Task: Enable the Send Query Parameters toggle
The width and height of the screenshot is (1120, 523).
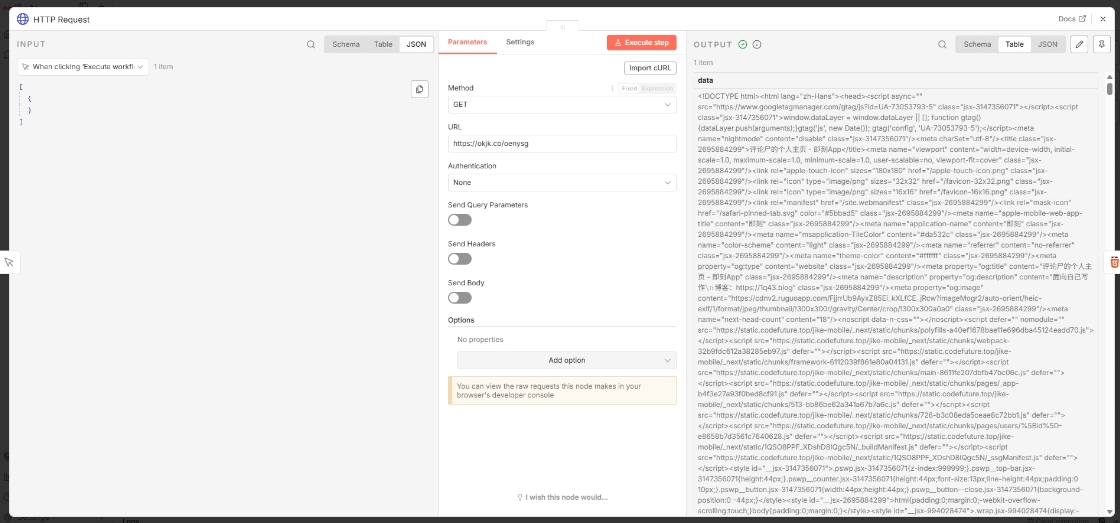Action: click(459, 220)
